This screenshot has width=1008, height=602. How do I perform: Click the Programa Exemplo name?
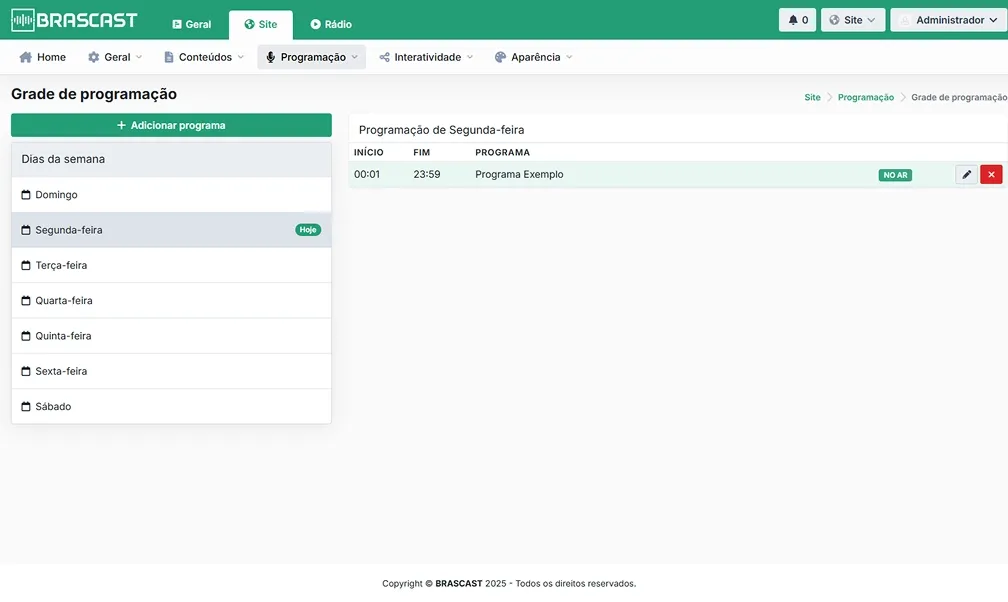519,174
